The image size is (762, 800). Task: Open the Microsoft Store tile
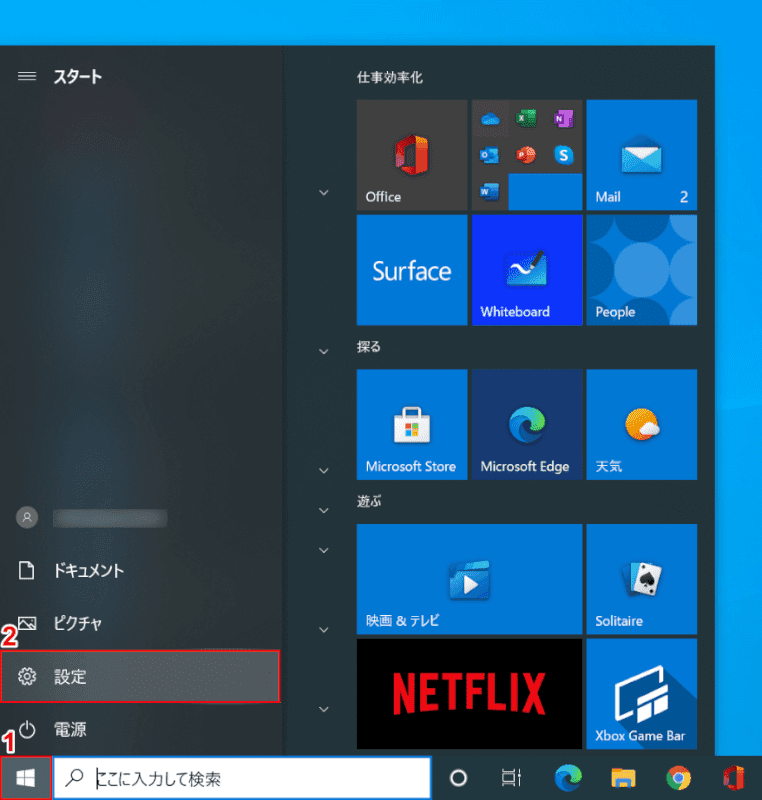click(x=412, y=424)
